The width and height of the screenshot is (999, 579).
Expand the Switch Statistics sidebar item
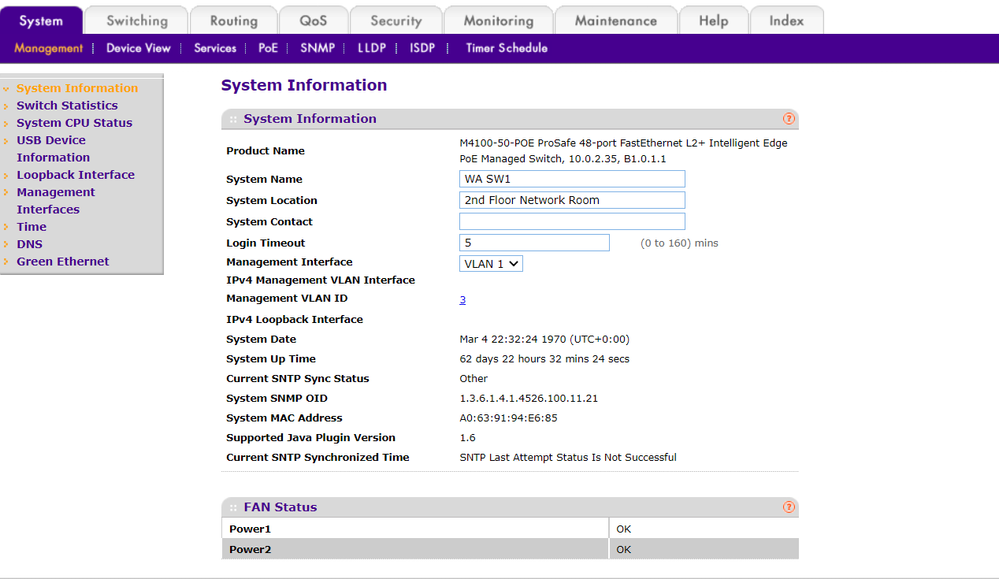pos(67,106)
